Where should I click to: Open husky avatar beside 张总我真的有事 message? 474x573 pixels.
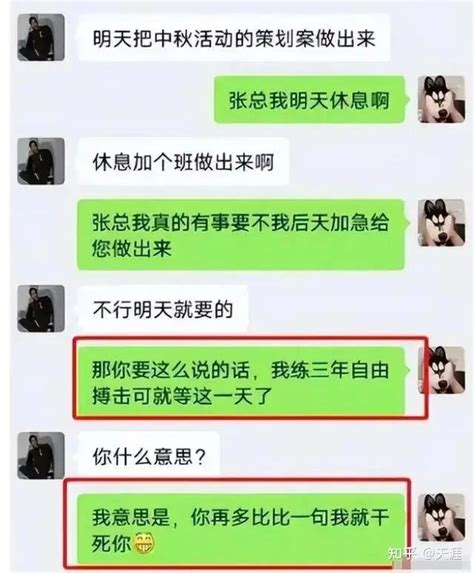441,223
